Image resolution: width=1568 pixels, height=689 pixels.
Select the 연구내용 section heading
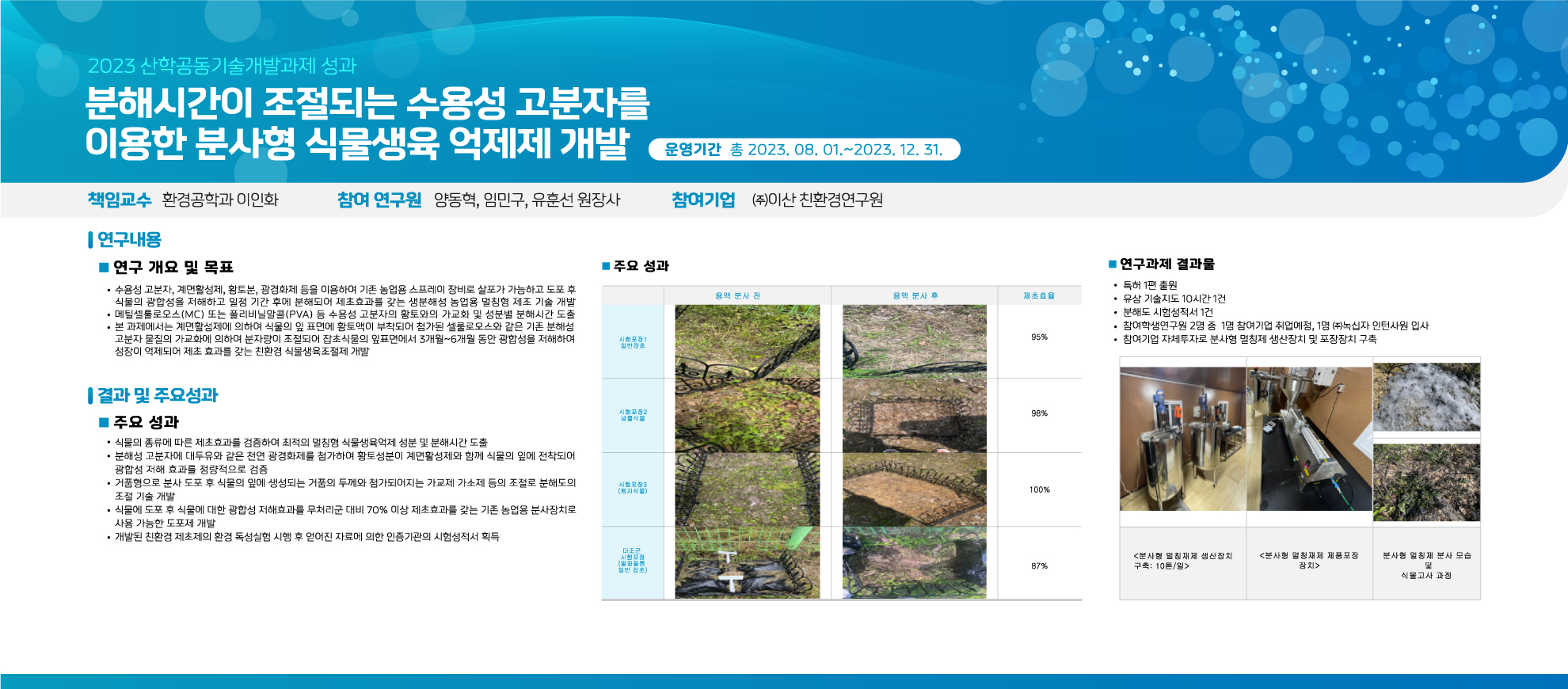[129, 239]
